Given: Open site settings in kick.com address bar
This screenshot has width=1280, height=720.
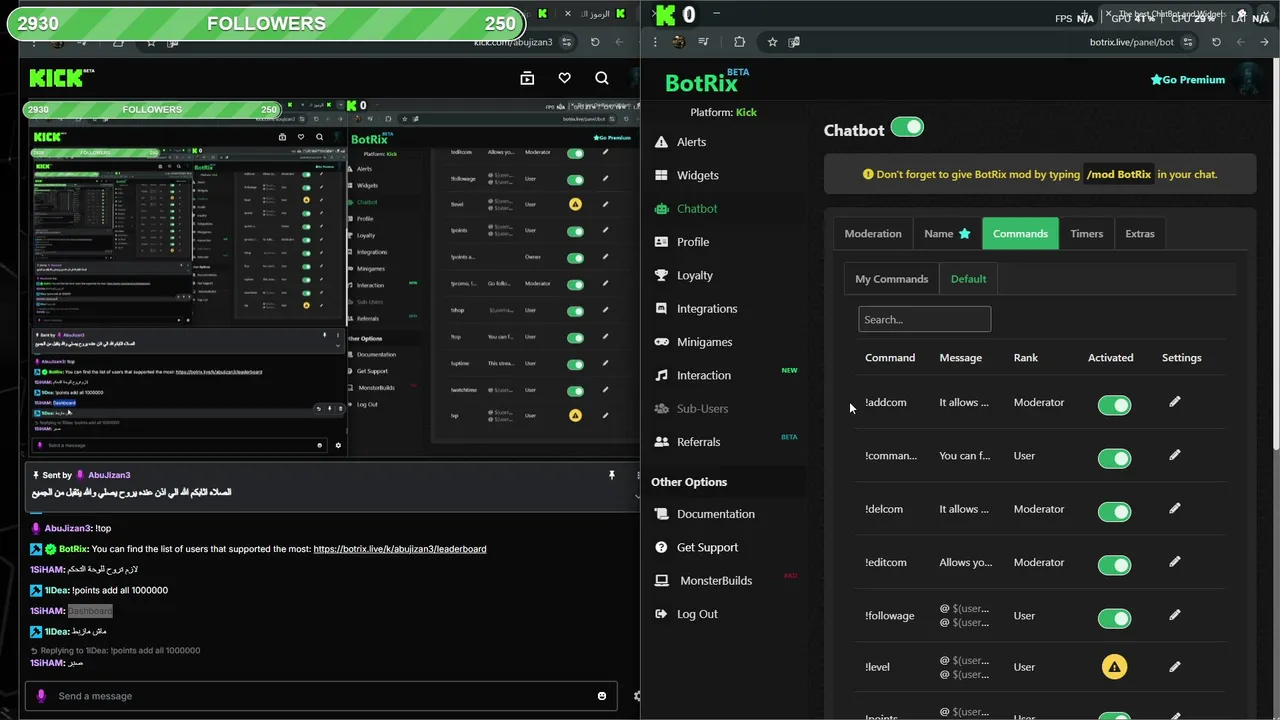Looking at the screenshot, I should pos(567,42).
